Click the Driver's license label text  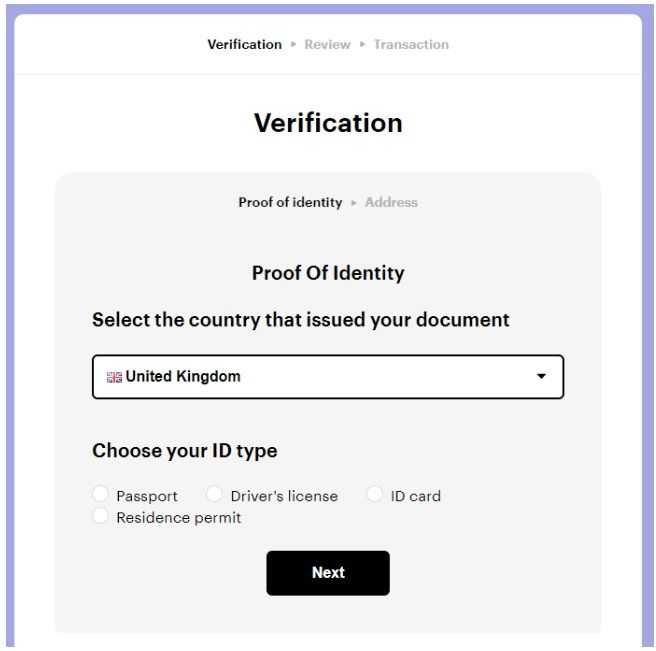(x=284, y=496)
